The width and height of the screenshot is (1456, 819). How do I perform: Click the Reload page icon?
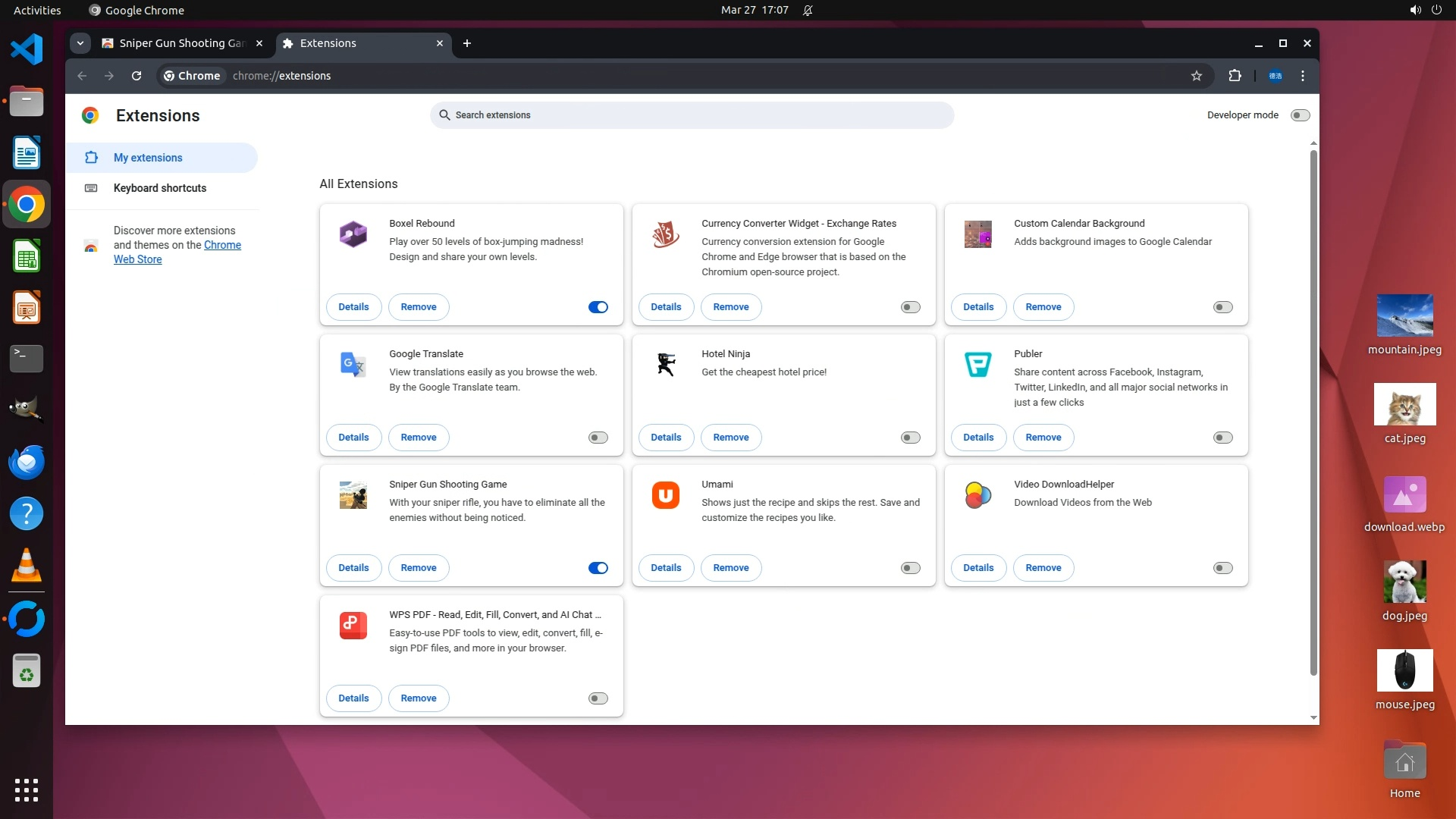pyautogui.click(x=136, y=76)
